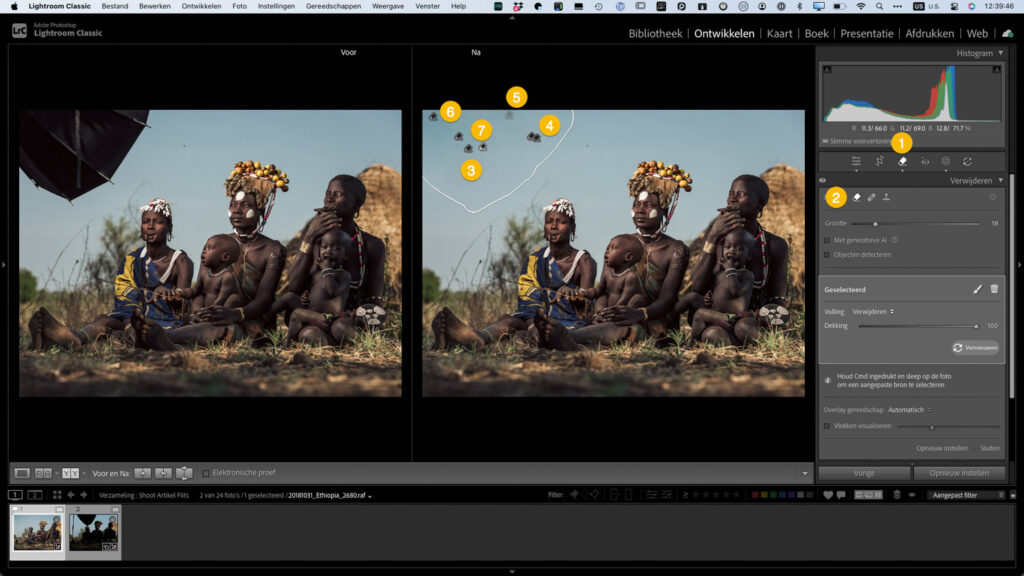Toggle the Verwijderen panel eye visibility
This screenshot has height=576, width=1024.
click(x=823, y=181)
